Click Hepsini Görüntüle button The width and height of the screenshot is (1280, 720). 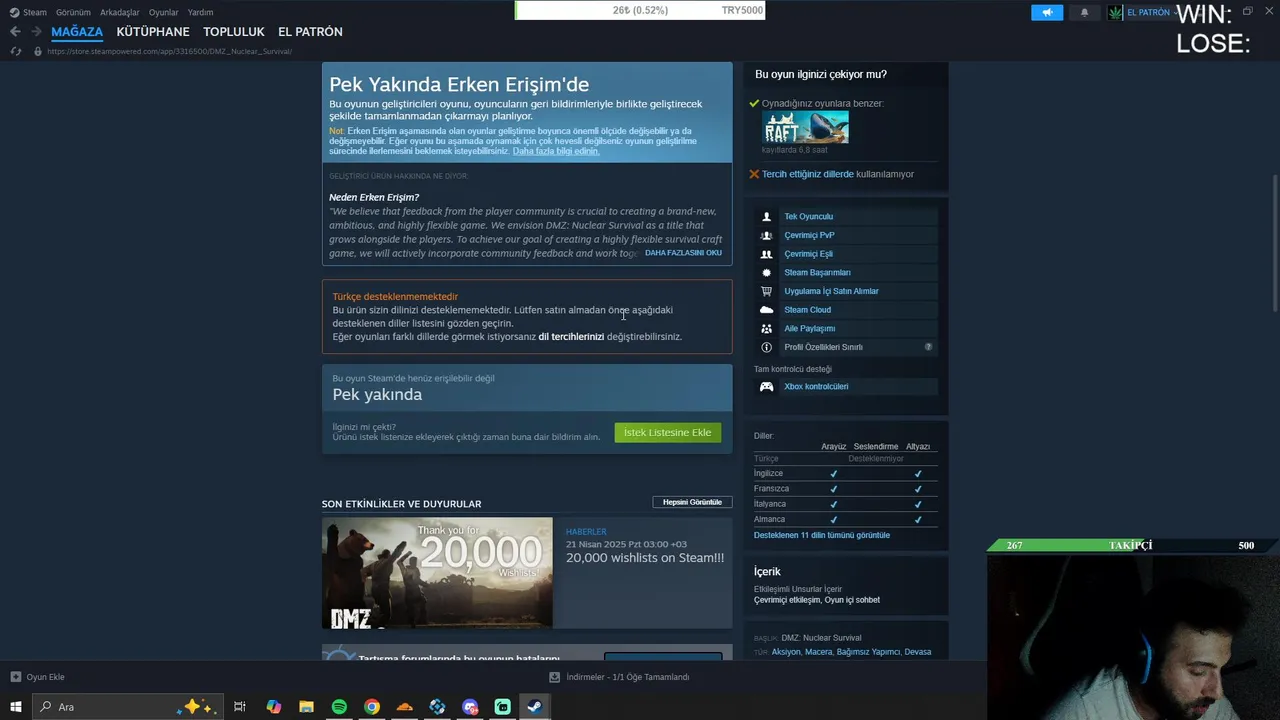tap(692, 502)
